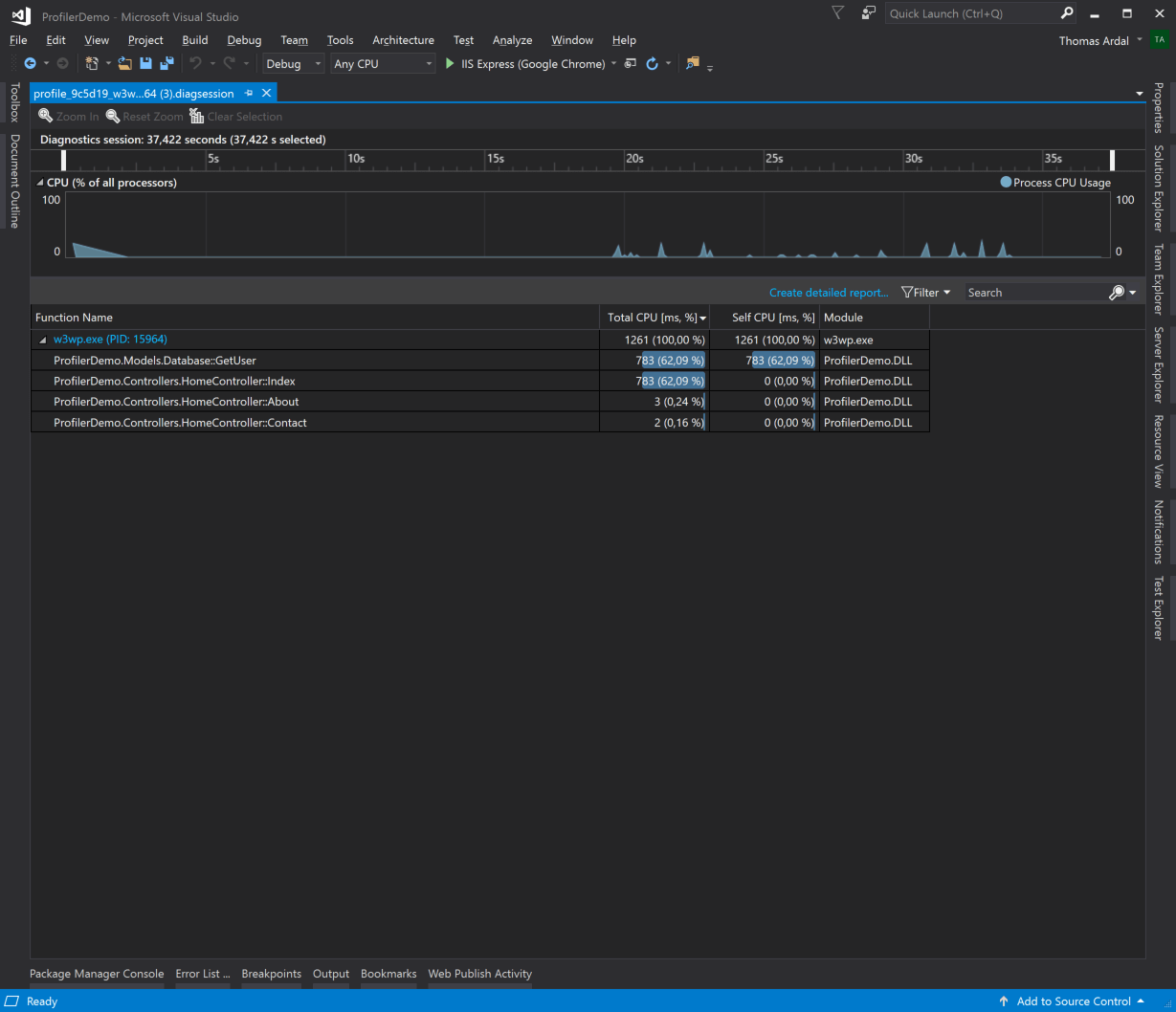Click the green Start debugging play icon
Viewport: 1176px width, 1012px height.
pyautogui.click(x=450, y=63)
